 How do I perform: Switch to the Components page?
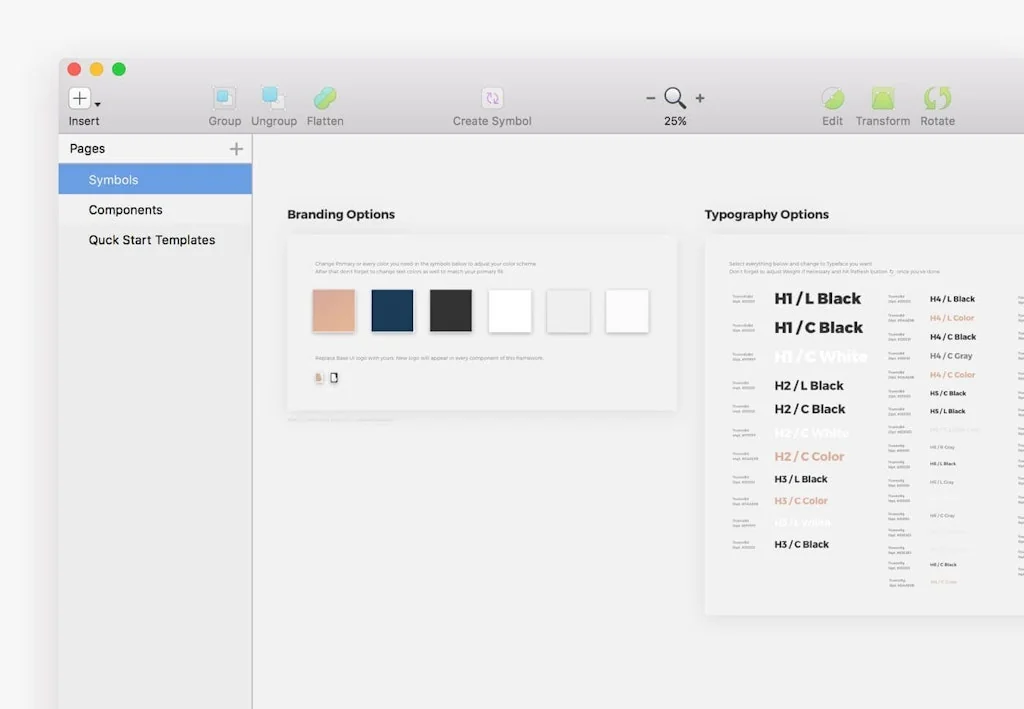tap(125, 210)
